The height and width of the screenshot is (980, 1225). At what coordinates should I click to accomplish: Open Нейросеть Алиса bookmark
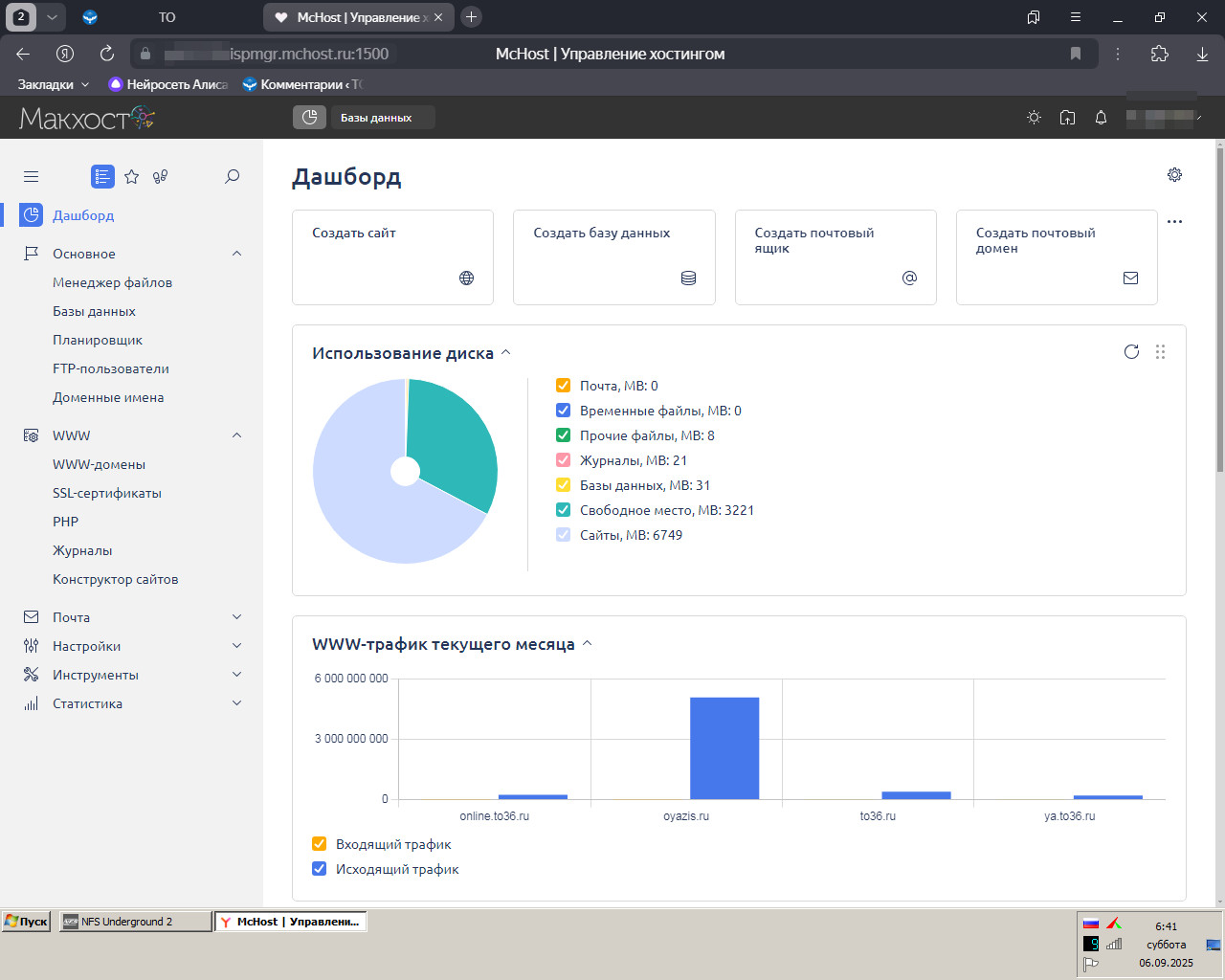click(x=168, y=84)
